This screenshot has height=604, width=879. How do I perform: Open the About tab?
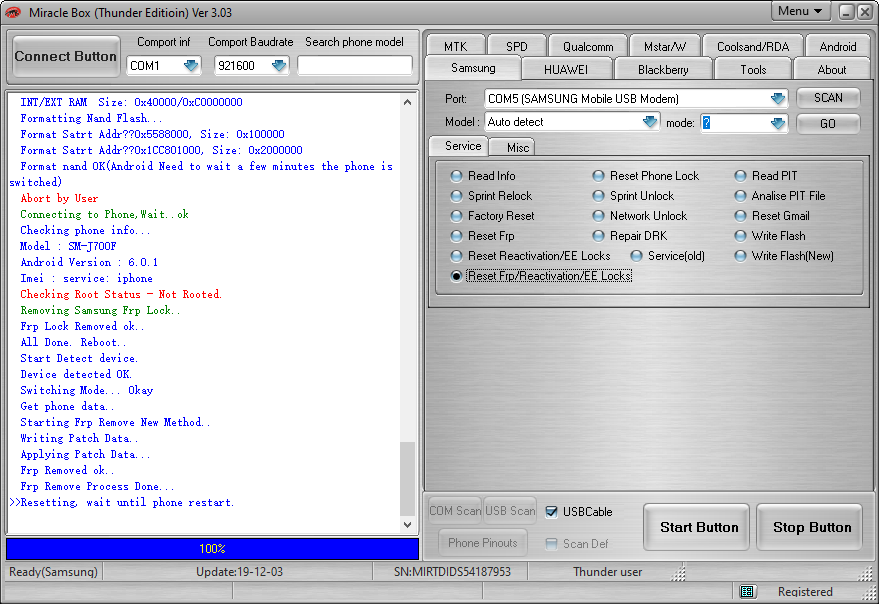tap(831, 70)
